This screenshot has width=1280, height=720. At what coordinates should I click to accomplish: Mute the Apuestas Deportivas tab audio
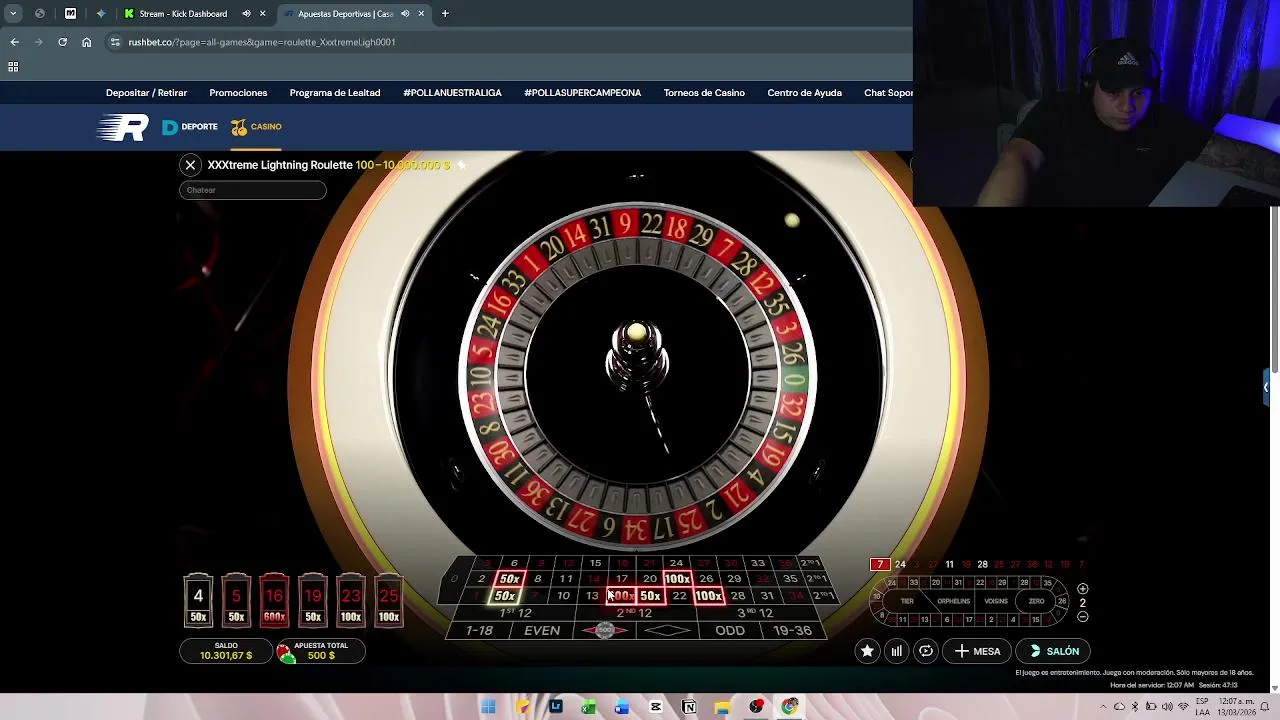click(x=405, y=14)
